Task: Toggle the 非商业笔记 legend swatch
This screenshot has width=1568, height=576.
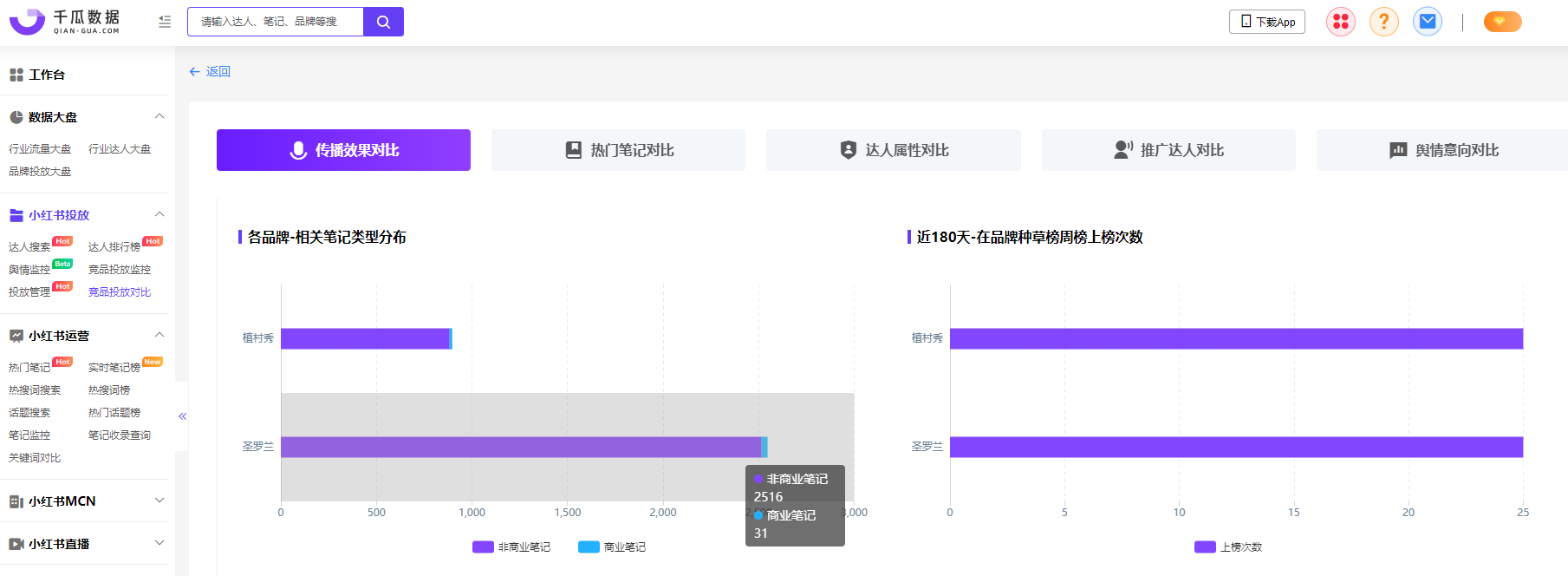Action: (x=483, y=547)
